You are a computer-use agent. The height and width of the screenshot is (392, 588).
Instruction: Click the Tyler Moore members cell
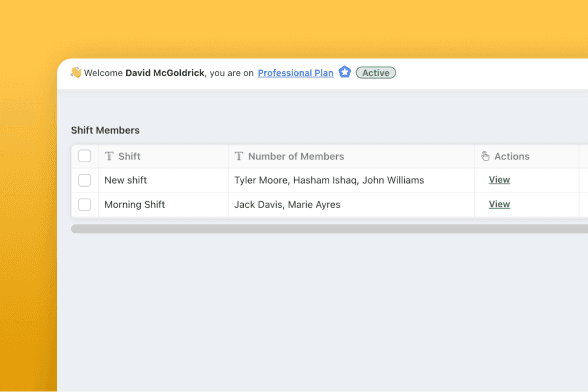pyautogui.click(x=351, y=180)
